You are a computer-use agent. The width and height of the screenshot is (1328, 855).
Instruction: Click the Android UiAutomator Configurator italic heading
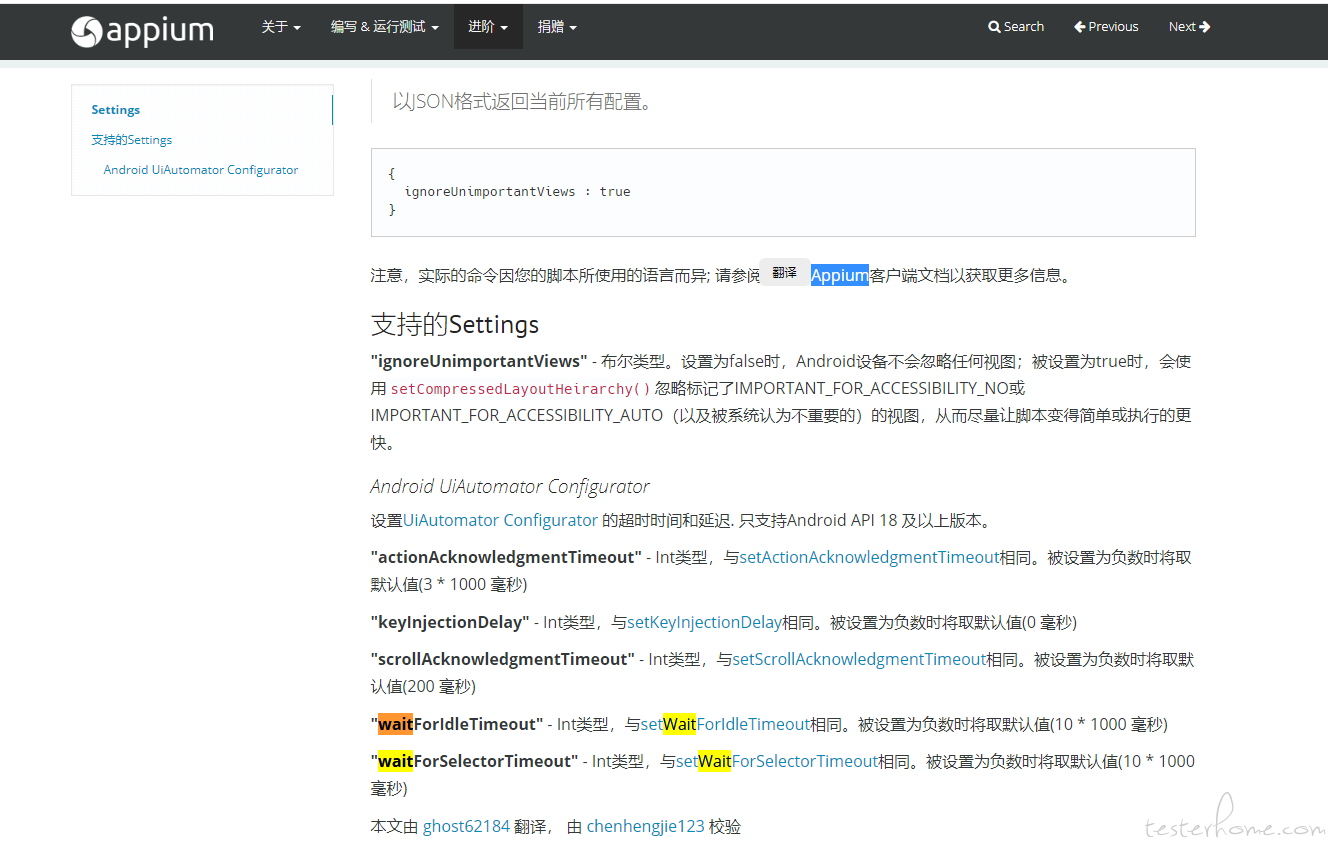click(x=510, y=486)
